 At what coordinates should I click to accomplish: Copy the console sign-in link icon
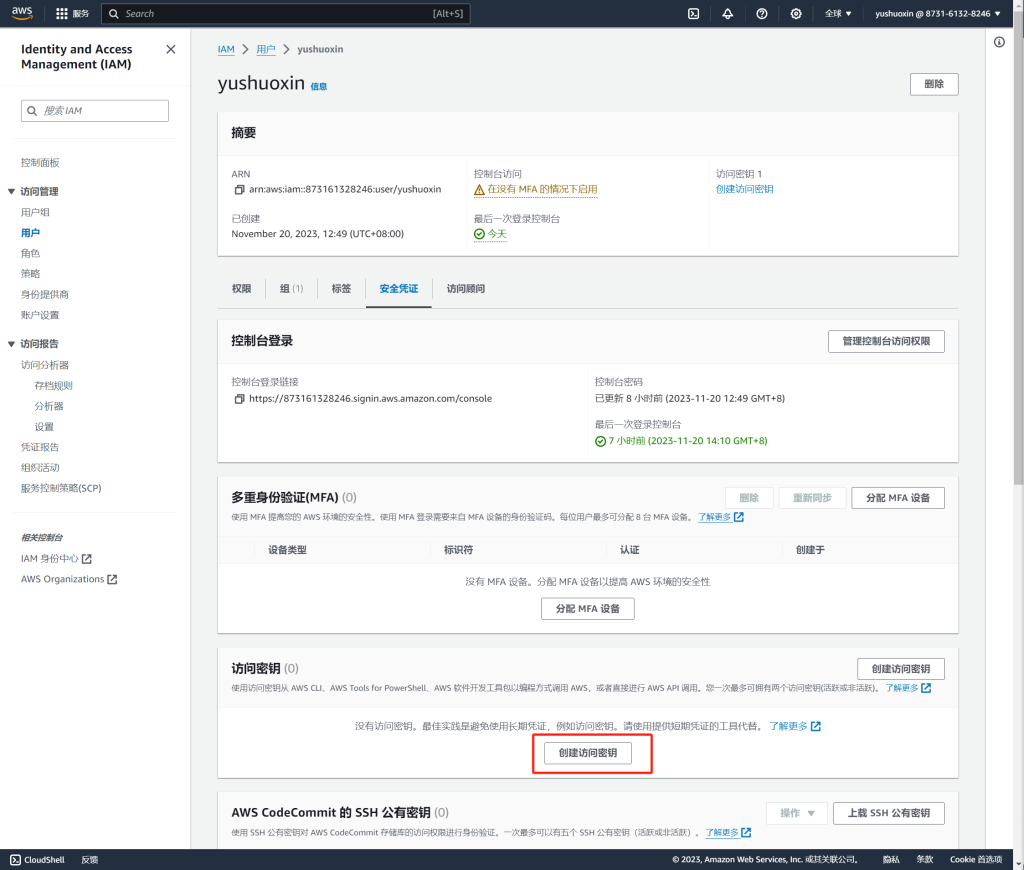click(x=239, y=398)
